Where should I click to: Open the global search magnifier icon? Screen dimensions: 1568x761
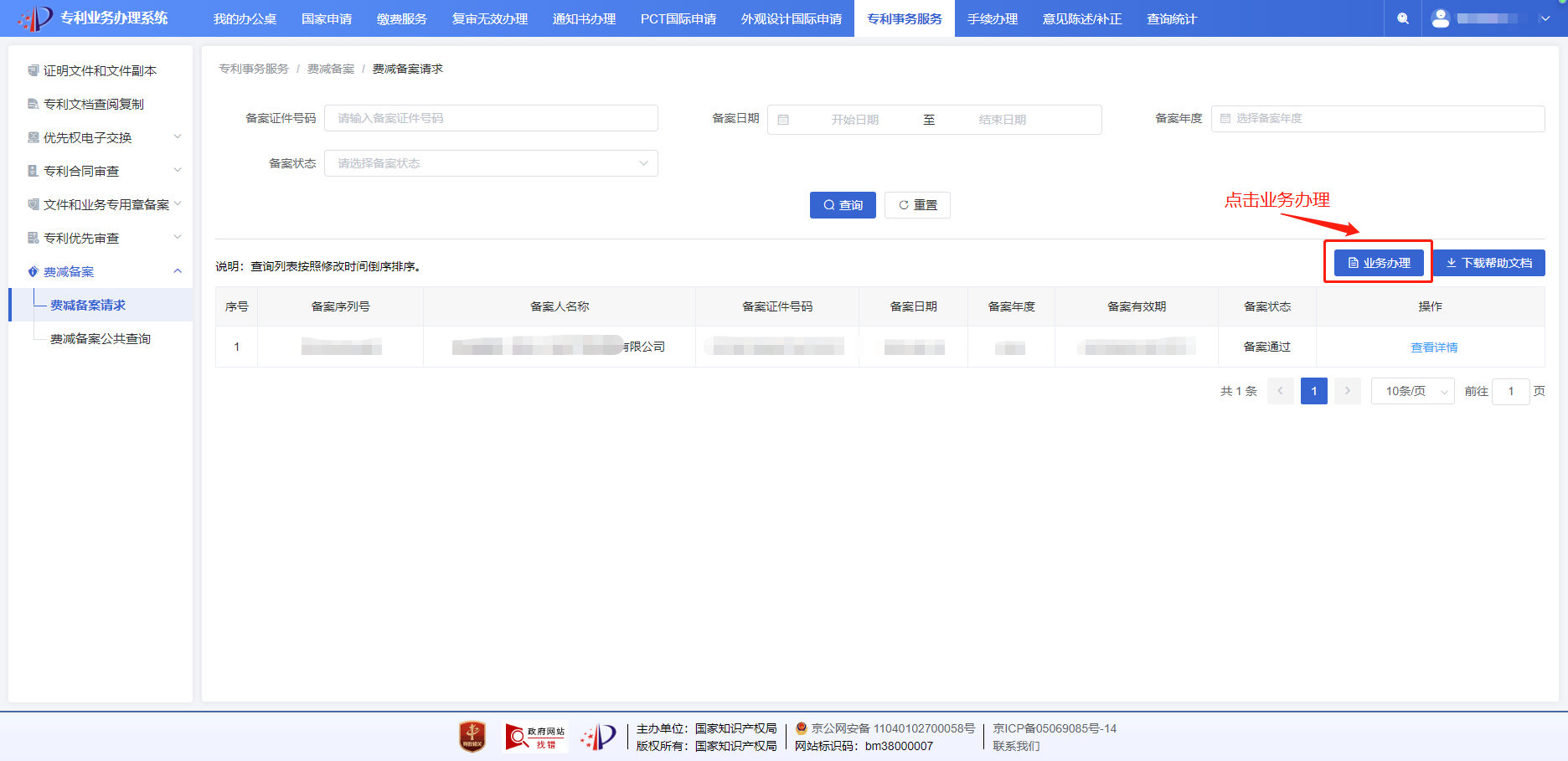point(1402,18)
